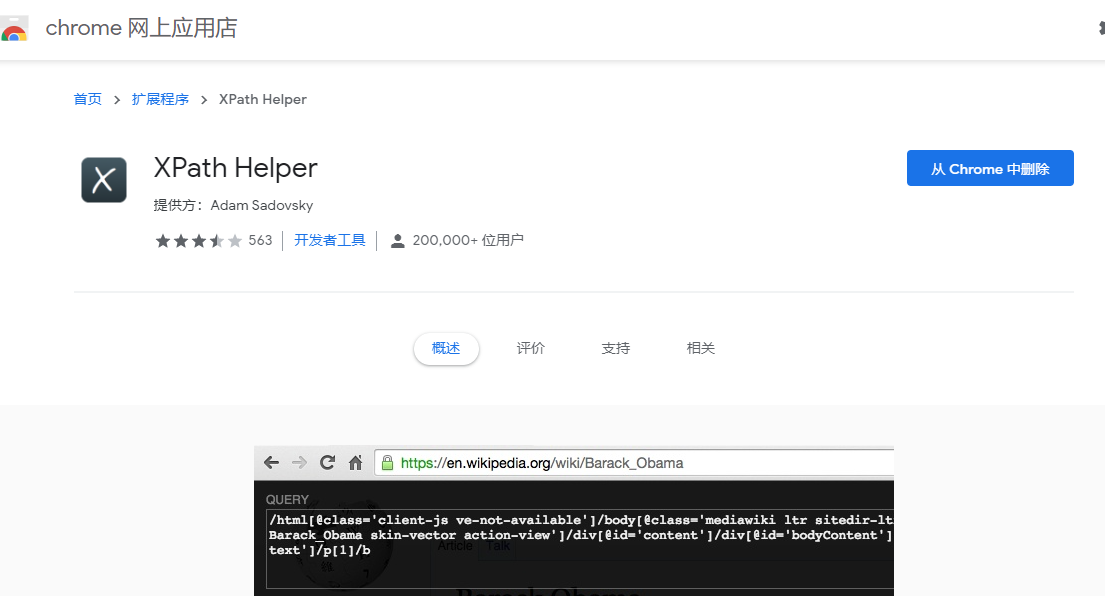Click the XPath Helper heading title
Image resolution: width=1105 pixels, height=596 pixels.
(235, 168)
